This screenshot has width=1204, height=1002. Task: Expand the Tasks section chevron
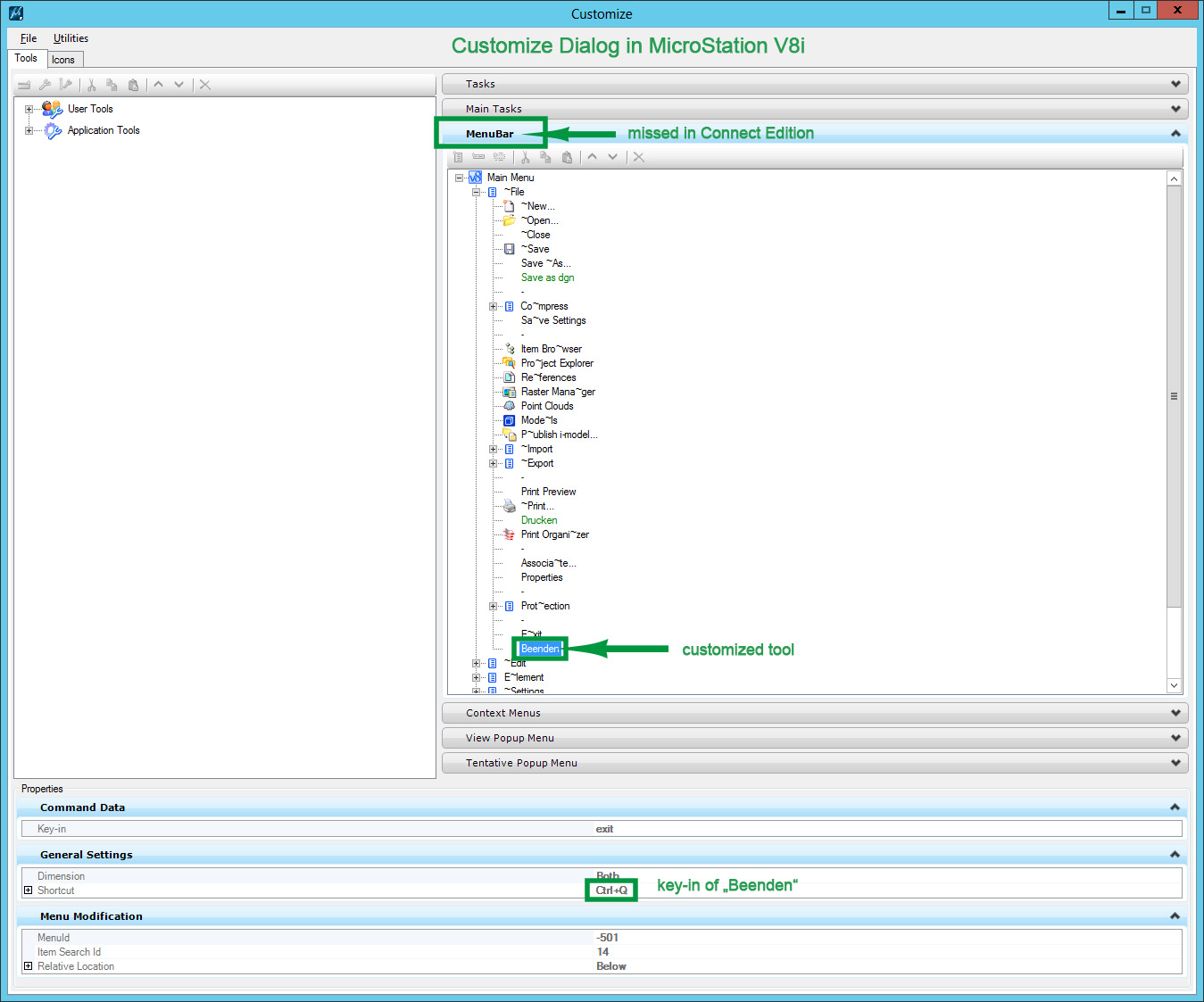pos(1175,84)
